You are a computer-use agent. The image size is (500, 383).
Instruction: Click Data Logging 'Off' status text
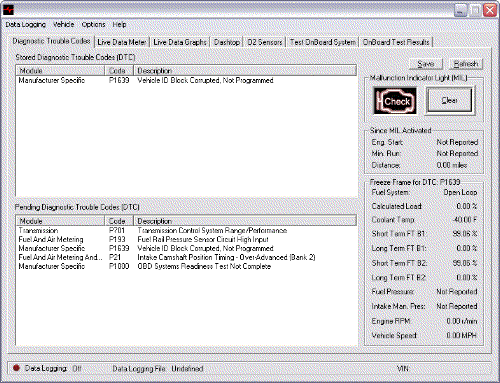tap(77, 369)
